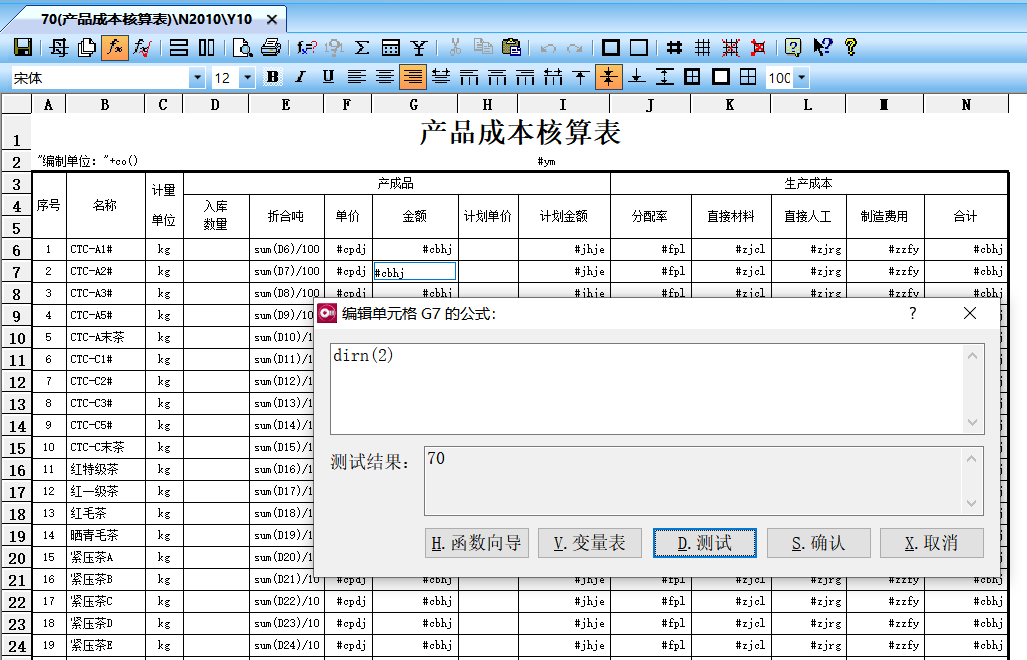This screenshot has height=660, width=1027.
Task: Open the font name dropdown showing 宋体
Action: click(197, 78)
